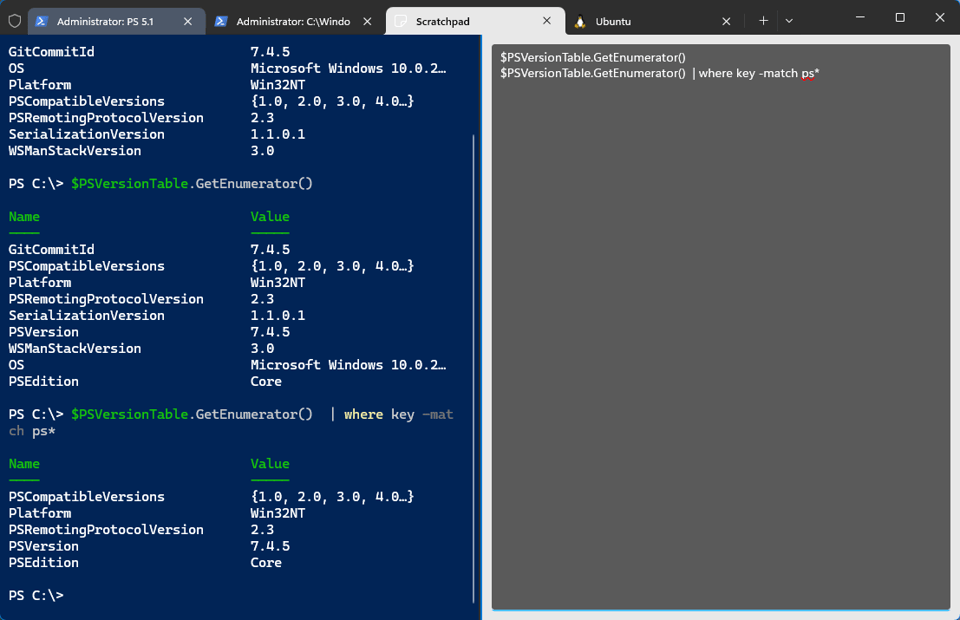Image resolution: width=960 pixels, height=620 pixels.
Task: Expand the new tab profile dropdown
Action: tap(789, 21)
